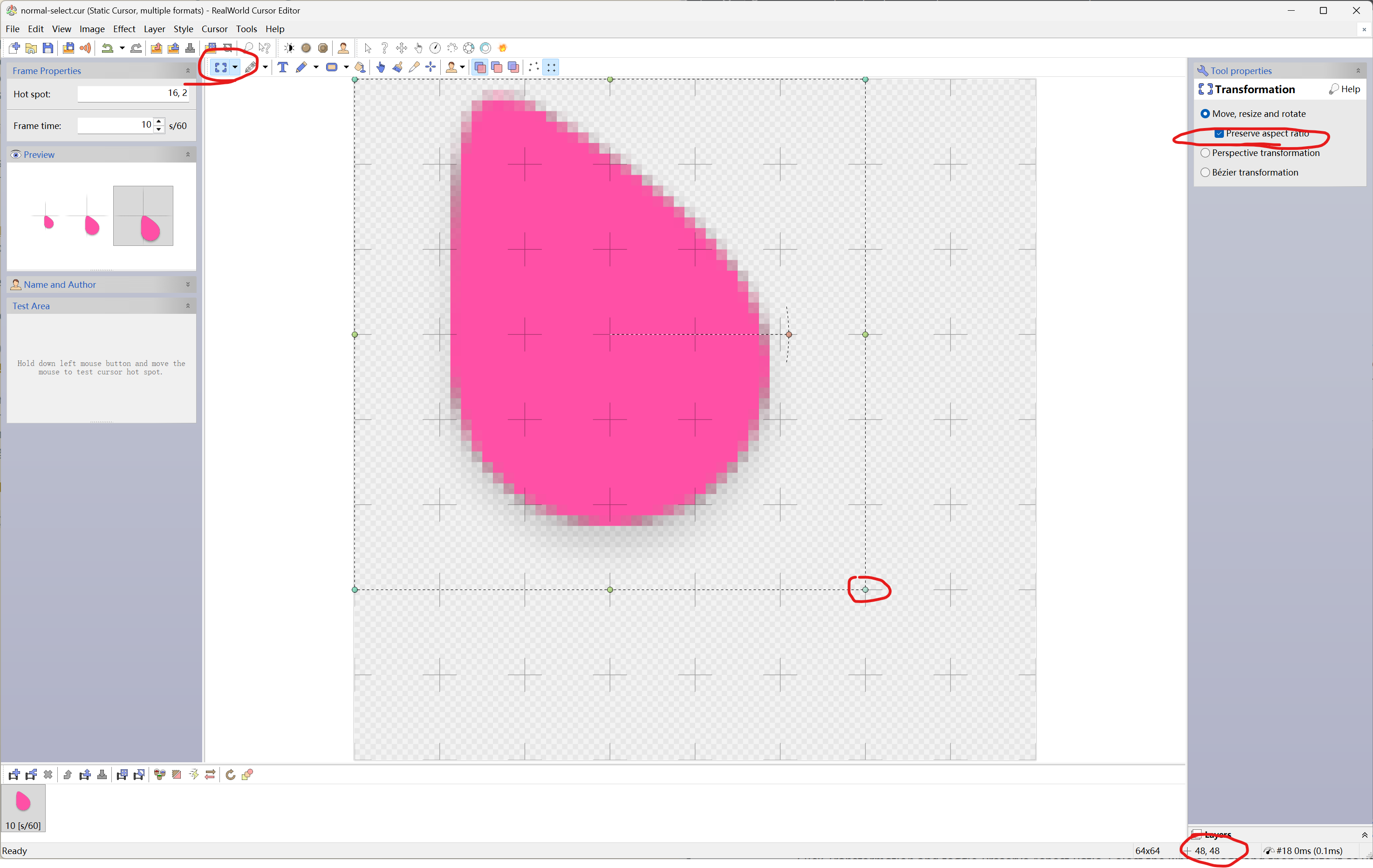Increase frame time with up stepper

click(x=159, y=122)
